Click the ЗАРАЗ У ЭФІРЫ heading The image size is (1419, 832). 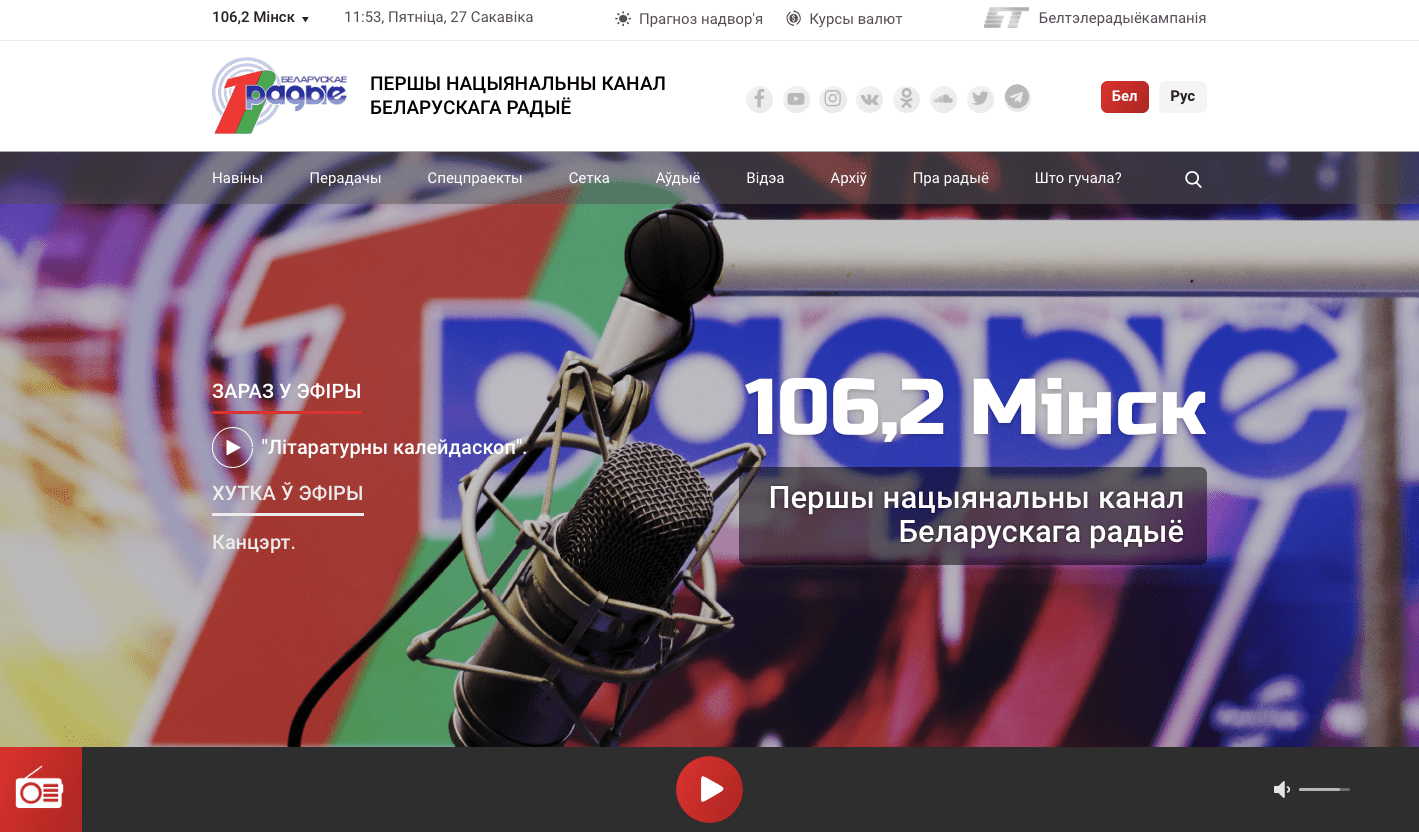coord(286,391)
